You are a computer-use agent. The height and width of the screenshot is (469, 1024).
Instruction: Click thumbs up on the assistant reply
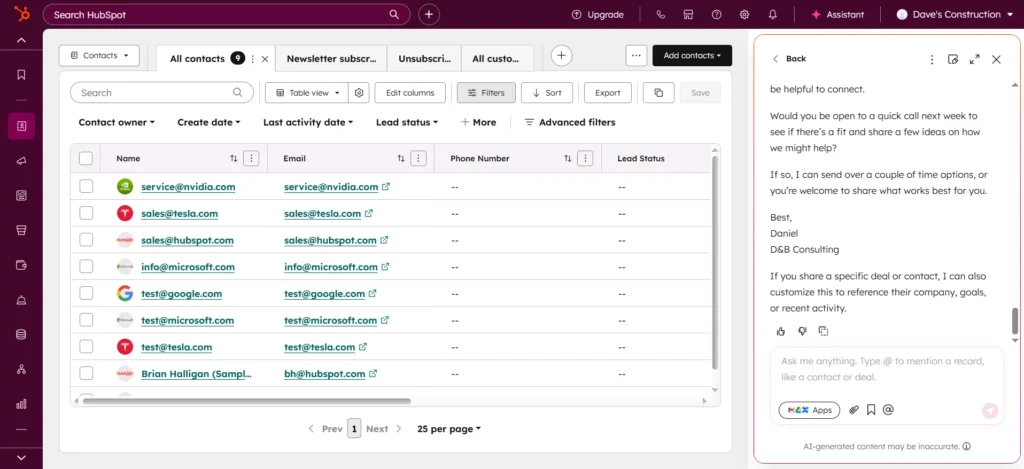point(780,331)
